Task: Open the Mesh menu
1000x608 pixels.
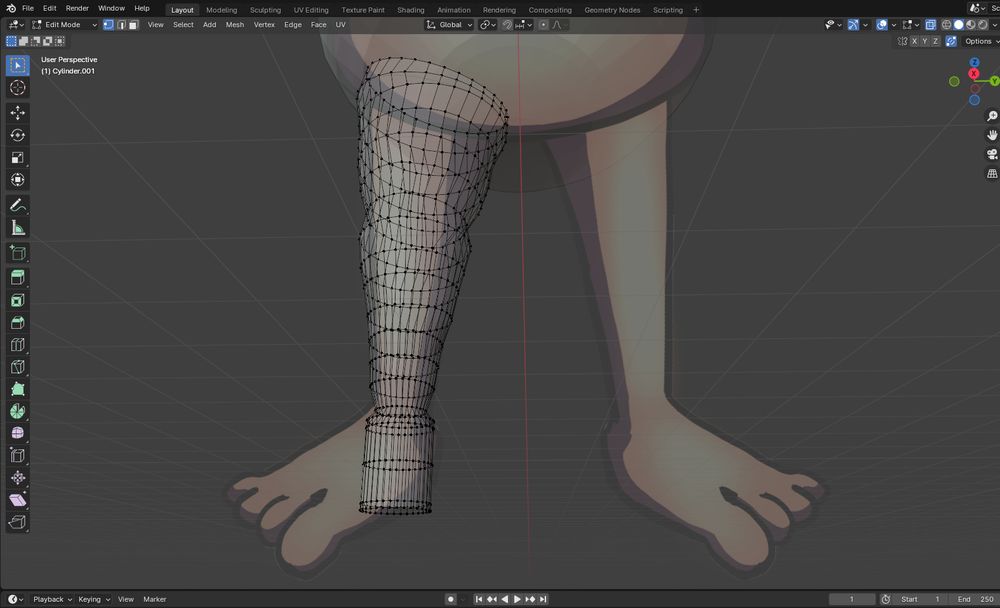Action: tap(235, 25)
